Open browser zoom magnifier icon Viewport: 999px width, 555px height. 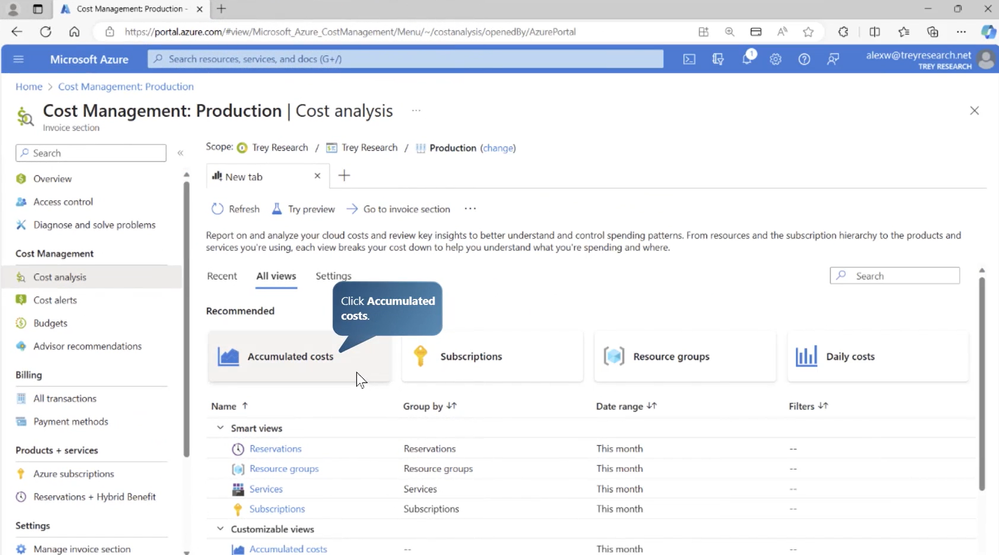tap(729, 32)
